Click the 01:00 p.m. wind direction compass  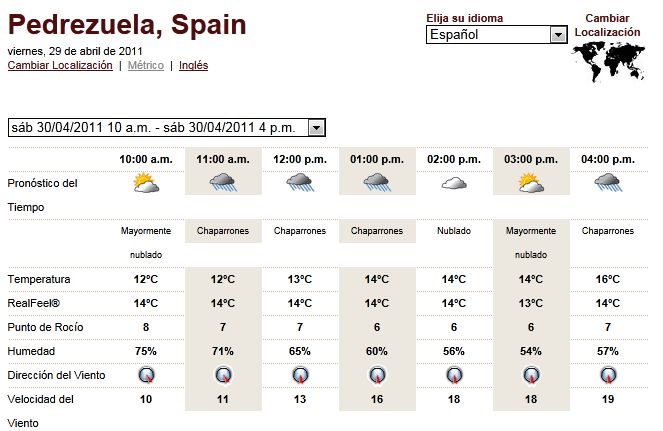tap(377, 375)
